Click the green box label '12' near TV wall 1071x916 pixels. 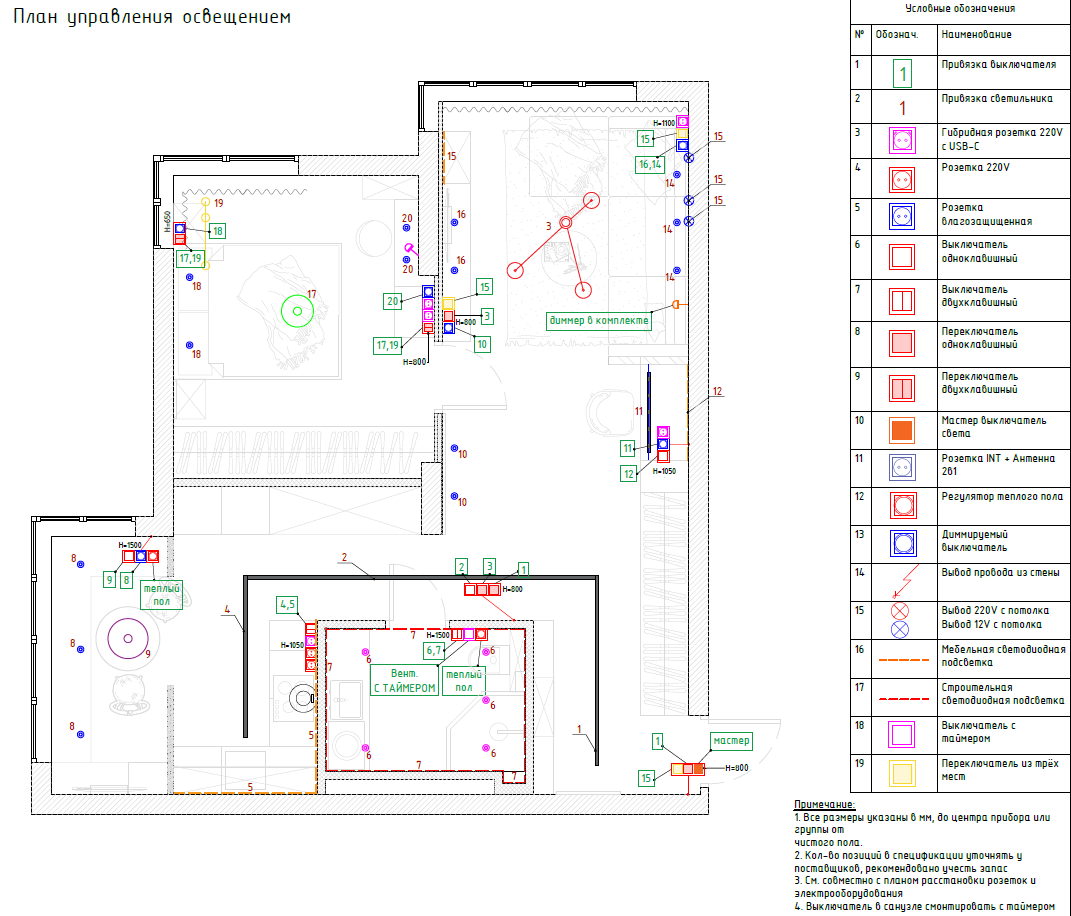tap(628, 474)
